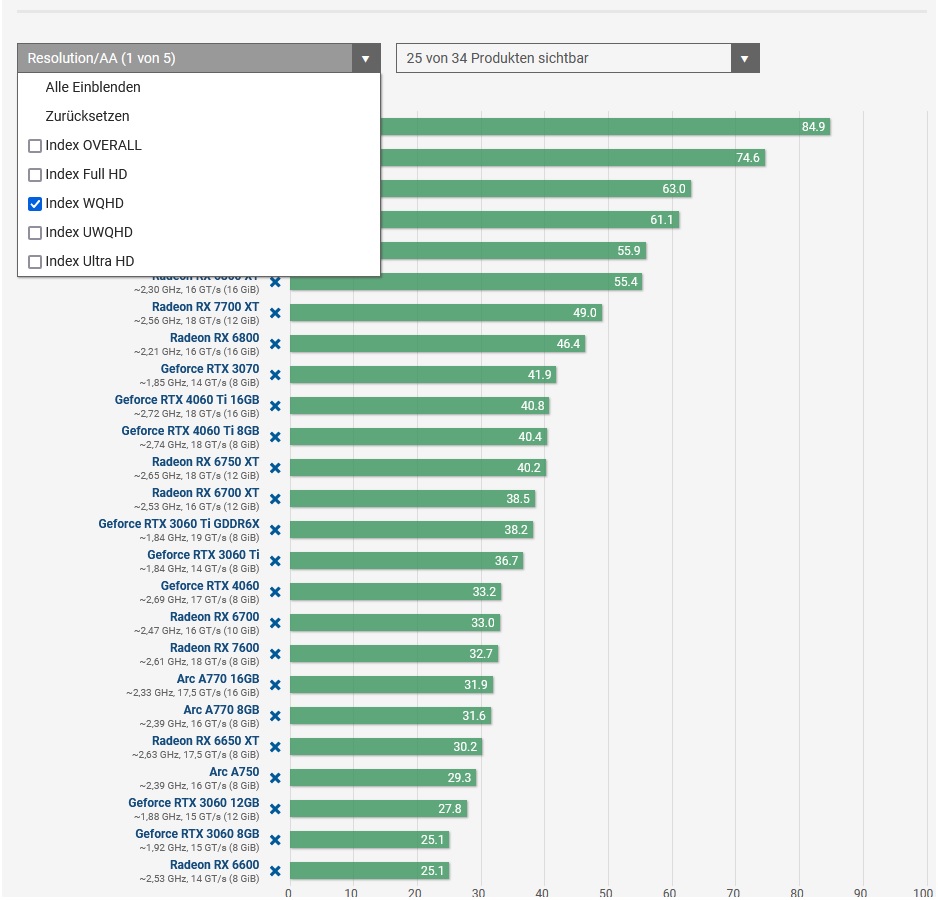The image size is (938, 900).
Task: Remove Radeon RX 6600 with its X icon
Action: pos(275,871)
